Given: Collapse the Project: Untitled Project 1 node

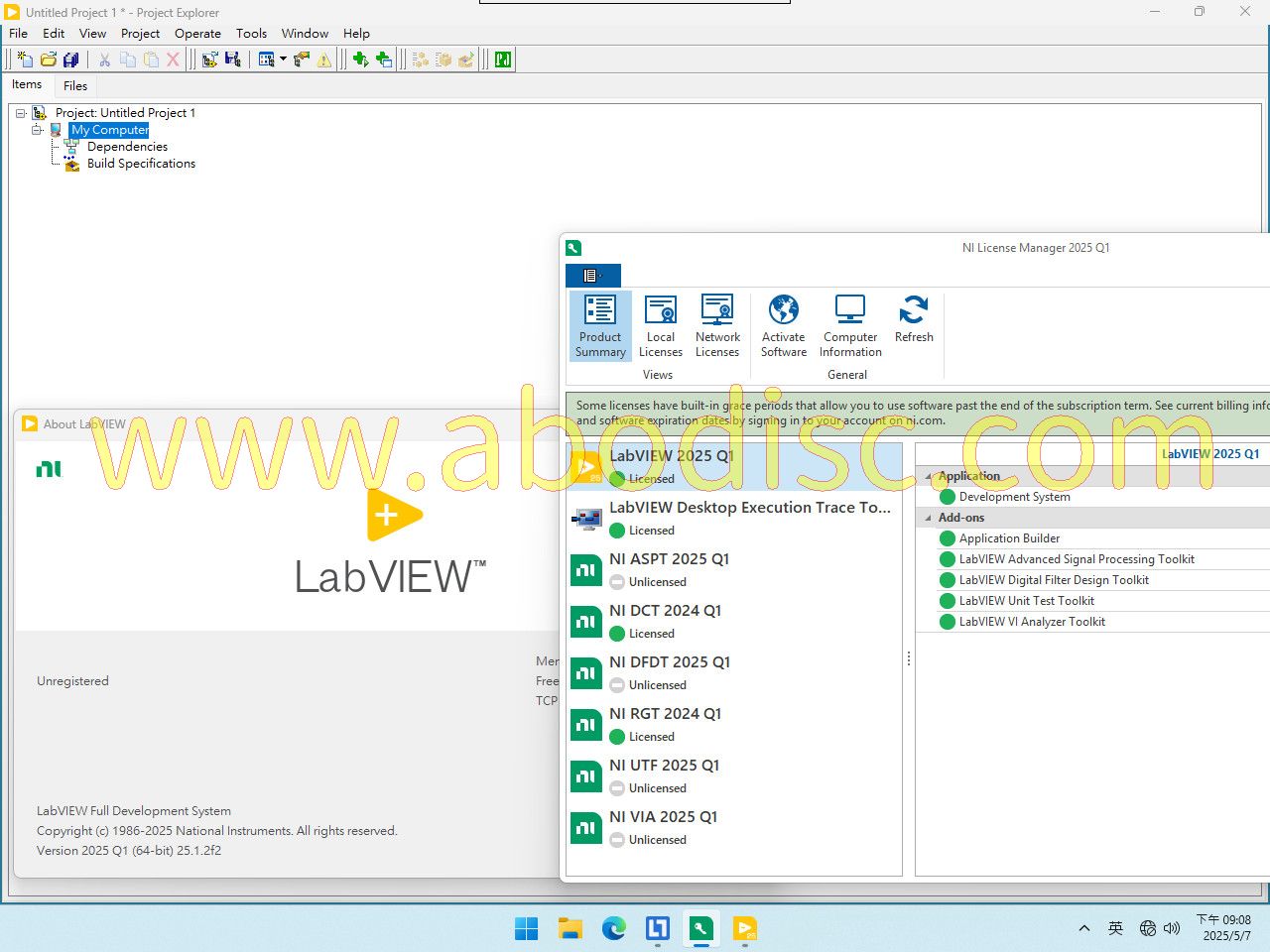Looking at the screenshot, I should click(20, 113).
